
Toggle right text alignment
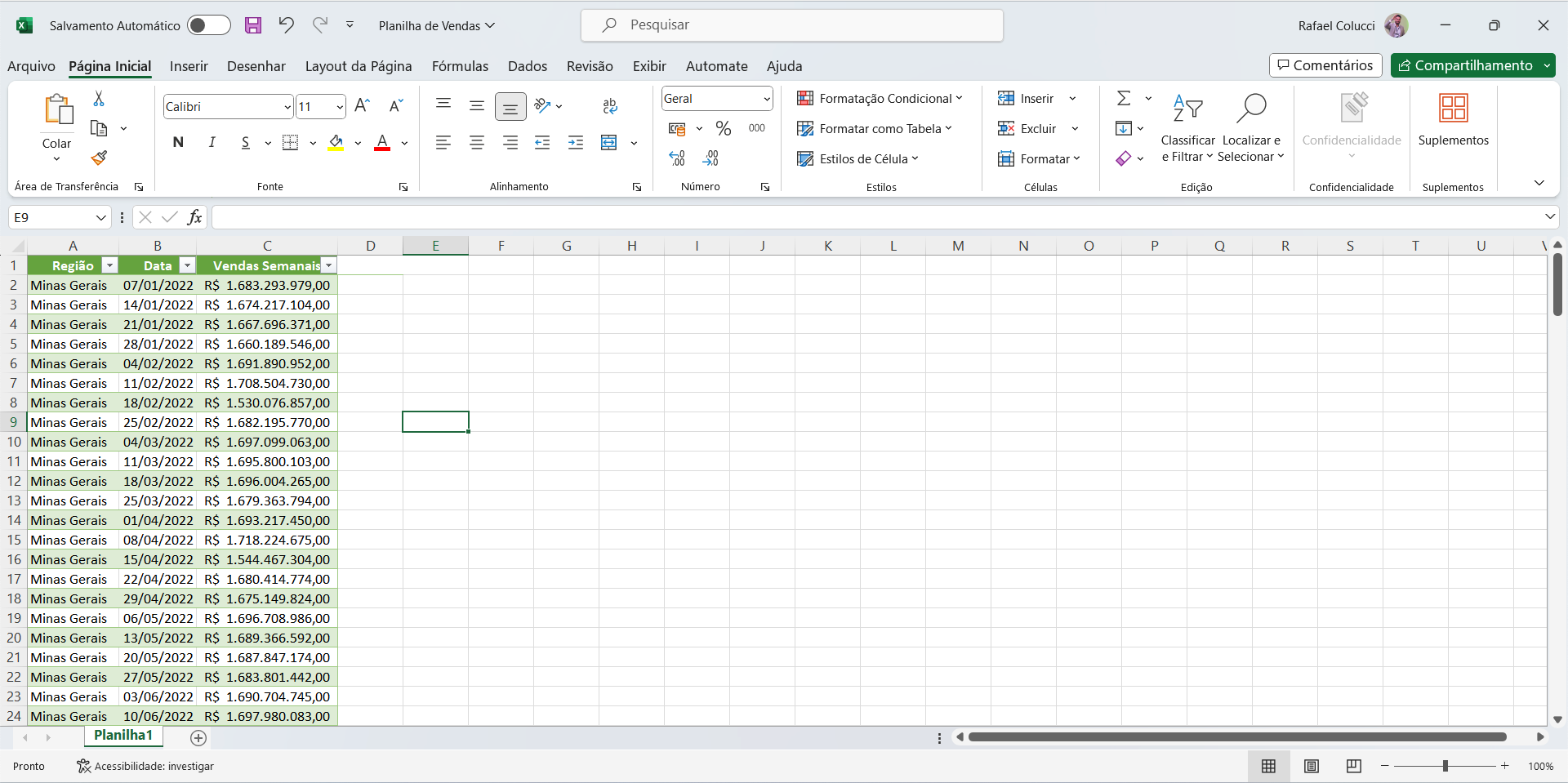pos(510,143)
